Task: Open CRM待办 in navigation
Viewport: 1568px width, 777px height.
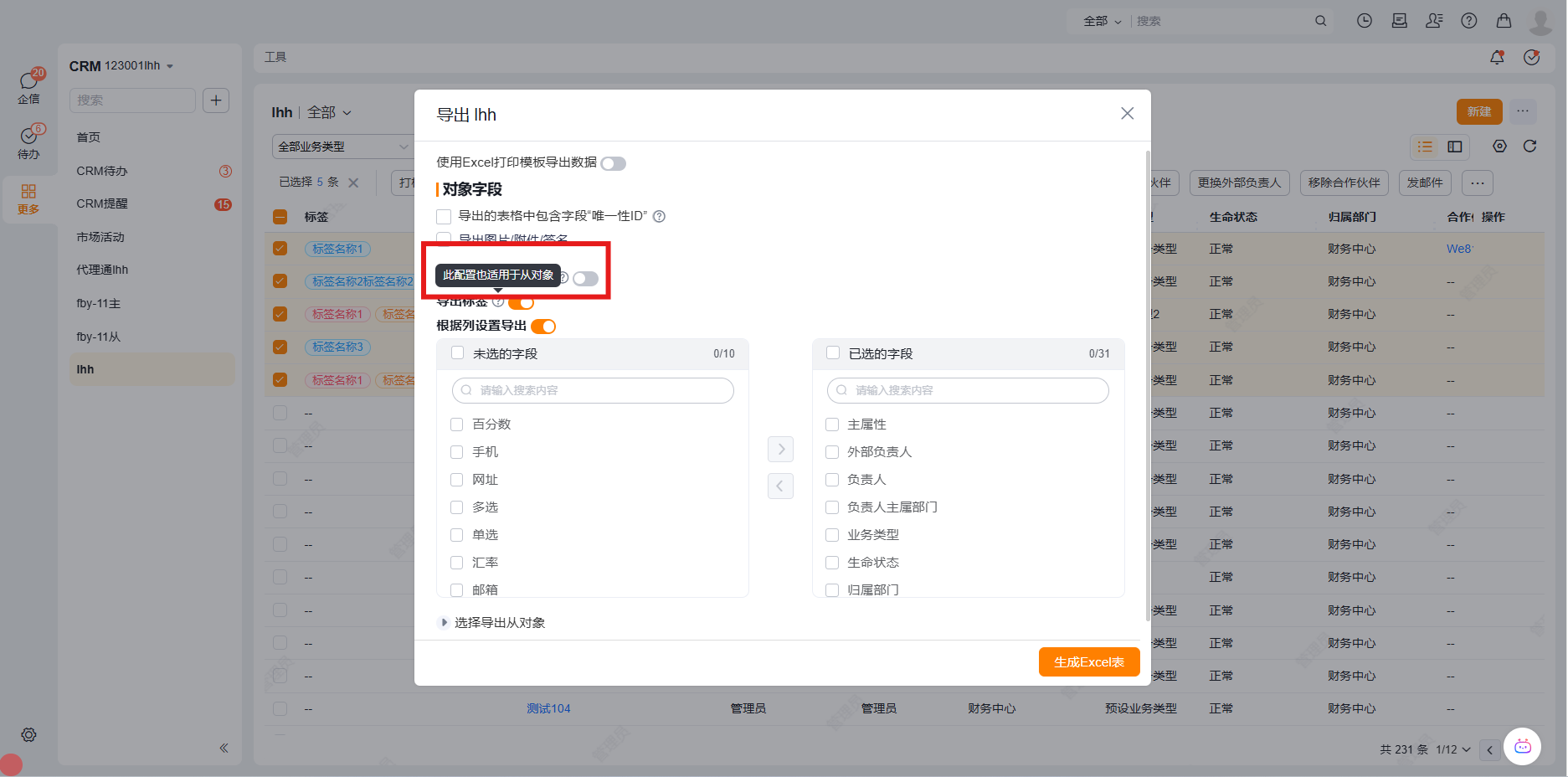Action: 102,171
